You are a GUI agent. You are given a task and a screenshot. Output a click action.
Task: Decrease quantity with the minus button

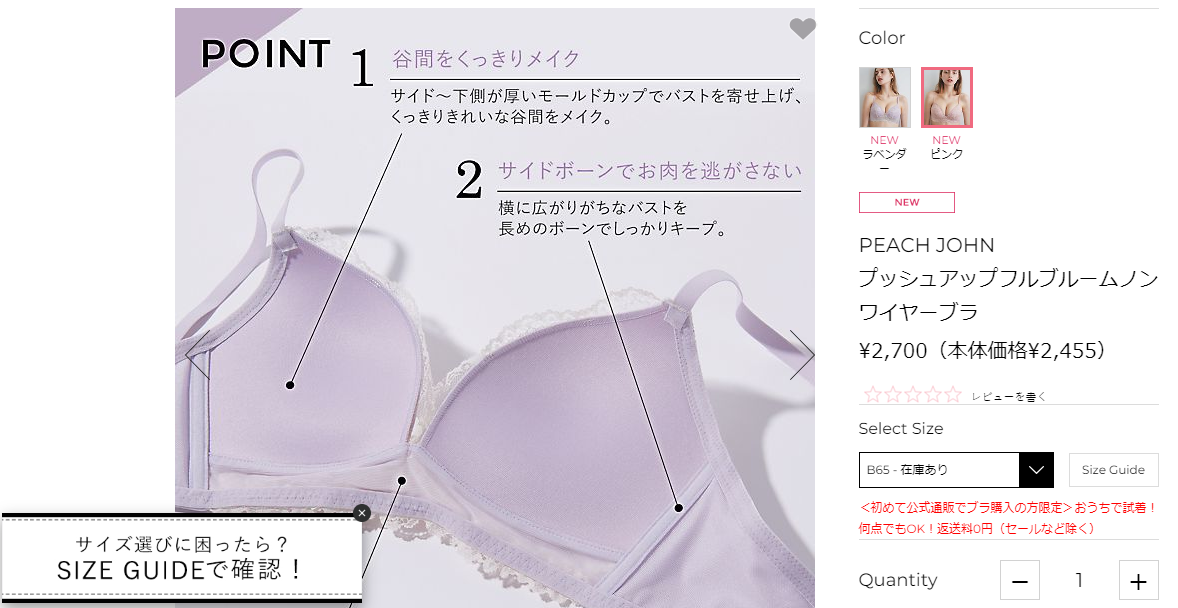click(x=1019, y=580)
